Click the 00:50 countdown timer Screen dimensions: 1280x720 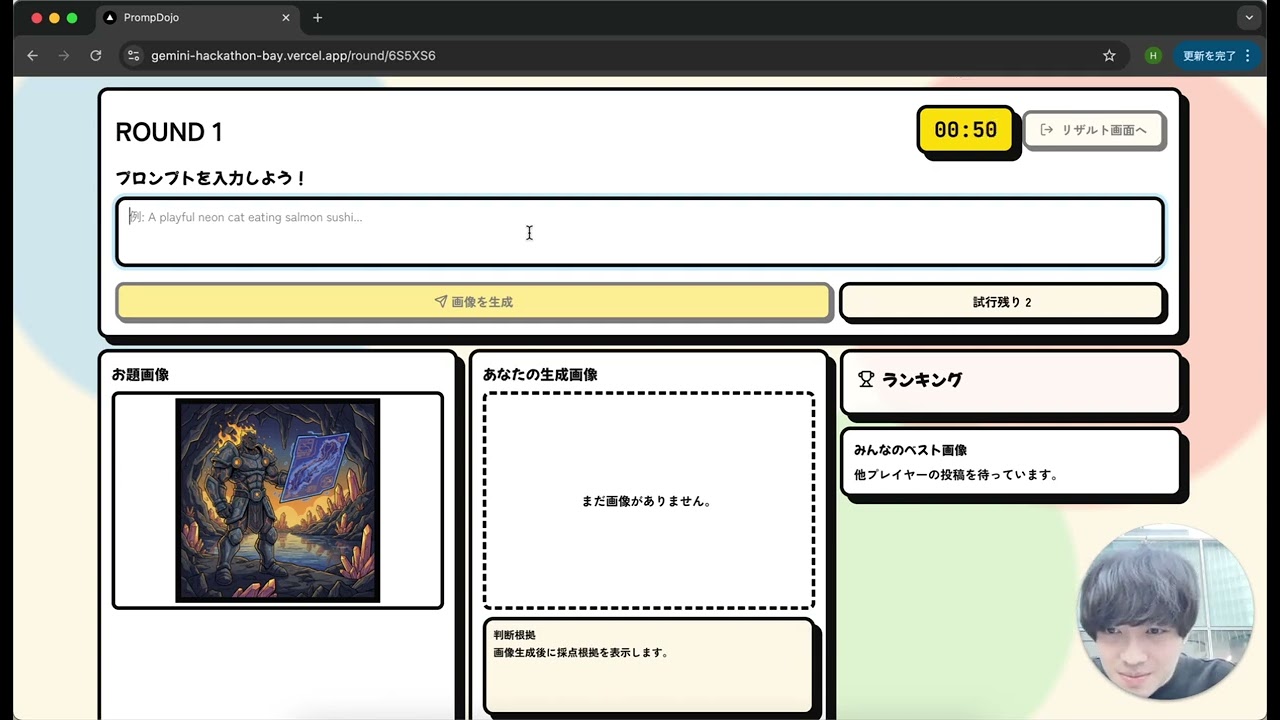pyautogui.click(x=965, y=130)
